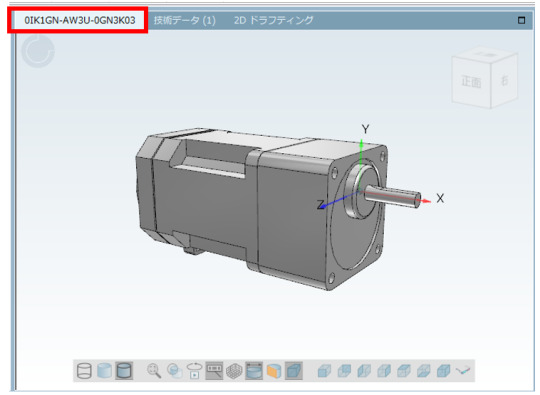Click the zoom magnifier tool

pyautogui.click(x=154, y=371)
